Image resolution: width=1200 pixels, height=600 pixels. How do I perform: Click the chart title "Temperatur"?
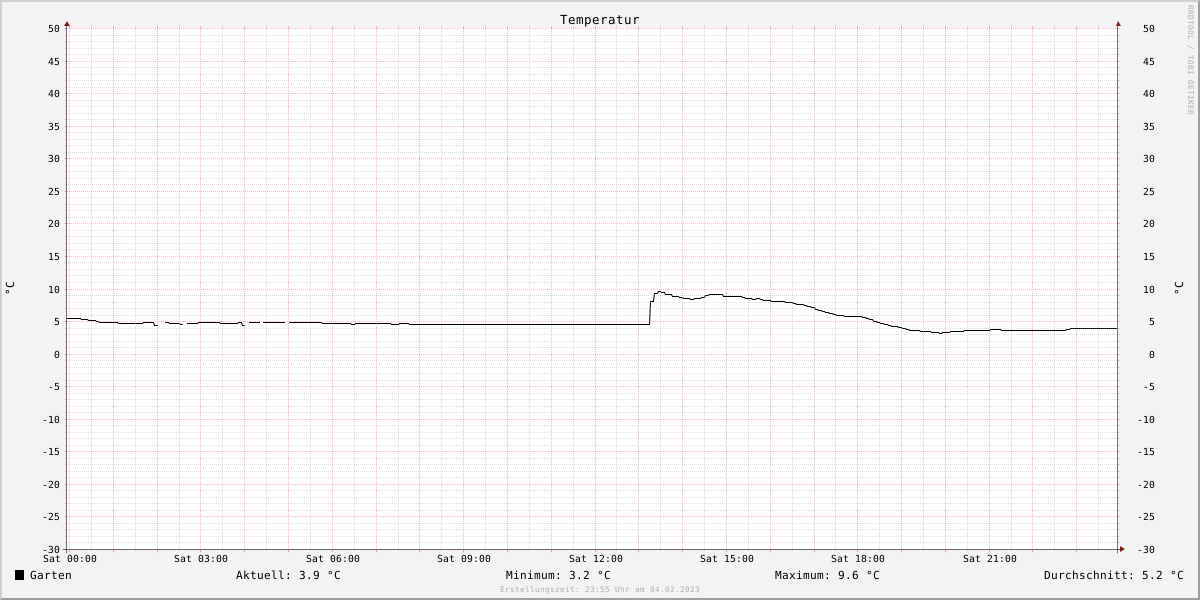coord(600,20)
